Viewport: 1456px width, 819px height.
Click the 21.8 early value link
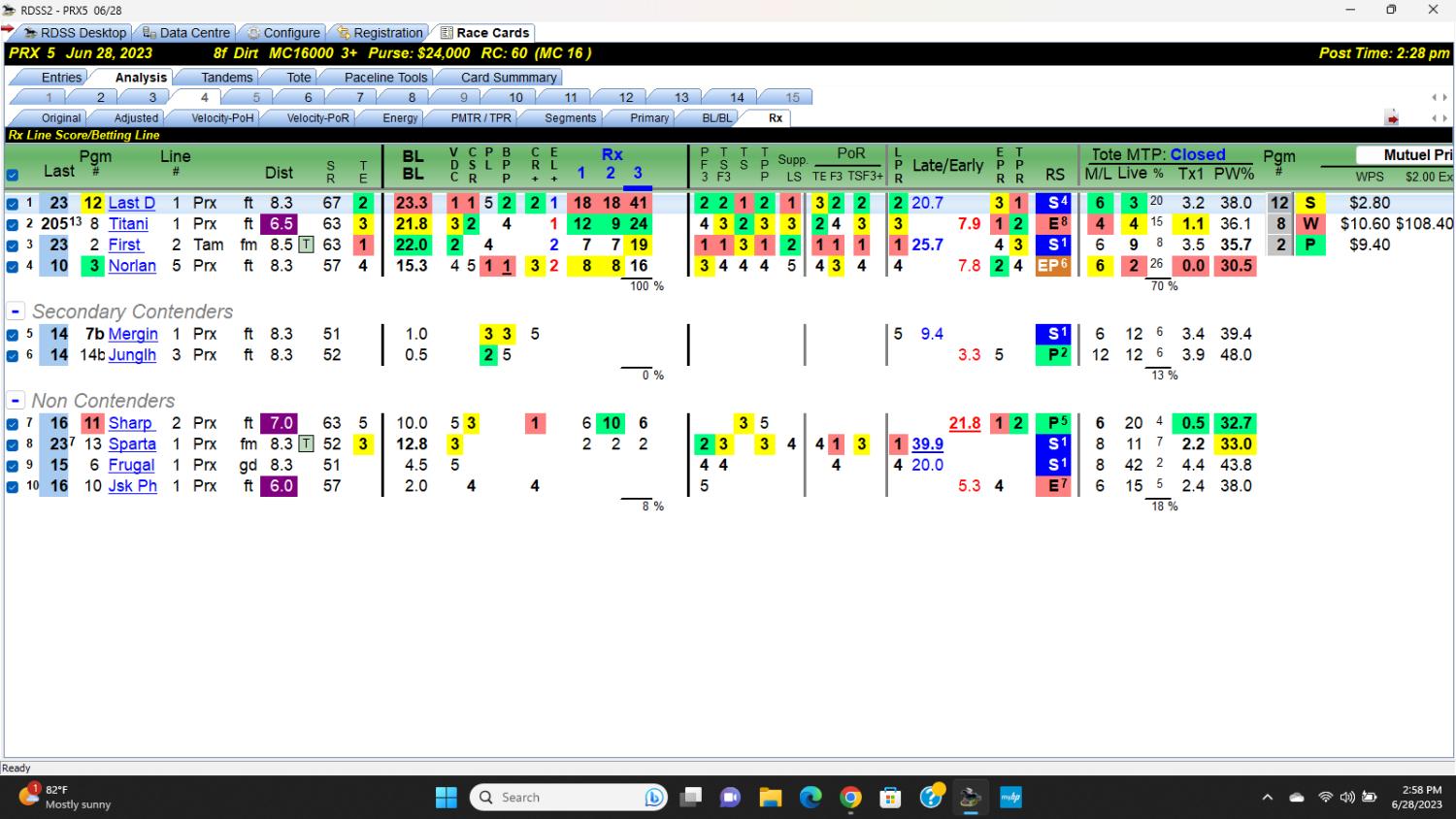[x=964, y=423]
